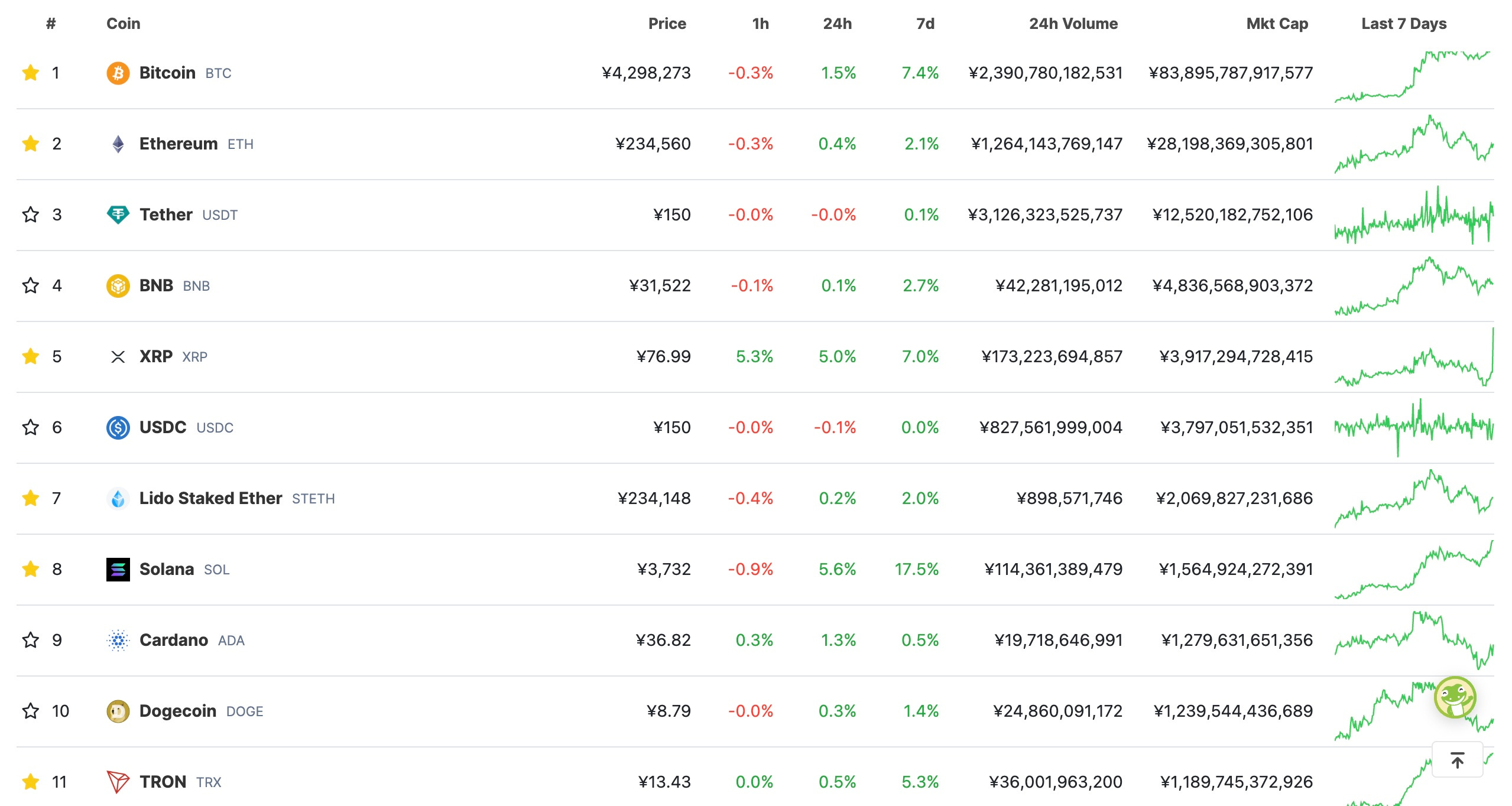
Task: Open the Ethereum coin page
Action: (179, 144)
